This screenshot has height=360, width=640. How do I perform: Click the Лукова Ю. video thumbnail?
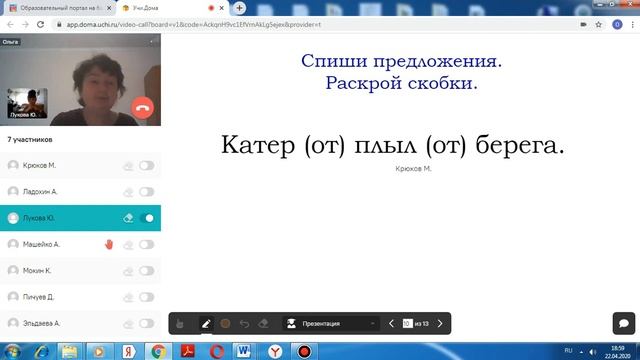click(27, 104)
